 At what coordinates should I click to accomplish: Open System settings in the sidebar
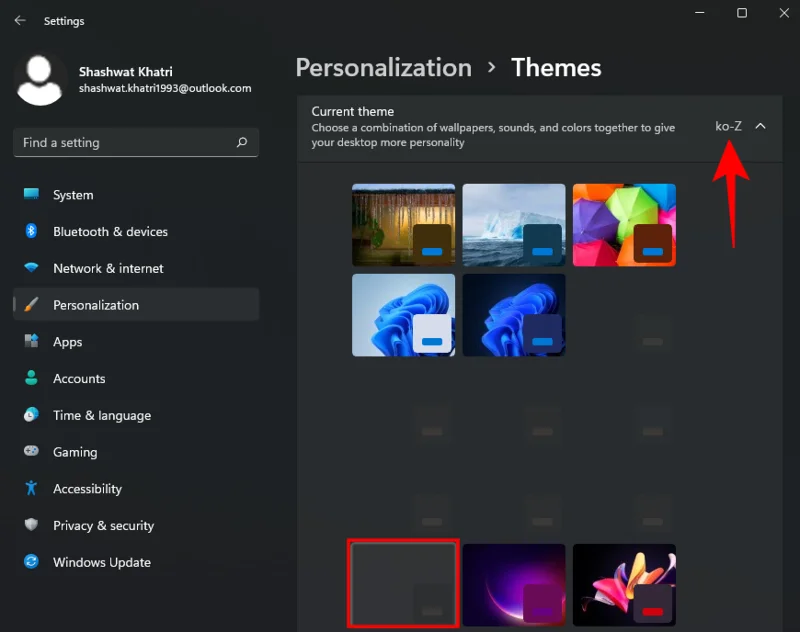tap(70, 195)
